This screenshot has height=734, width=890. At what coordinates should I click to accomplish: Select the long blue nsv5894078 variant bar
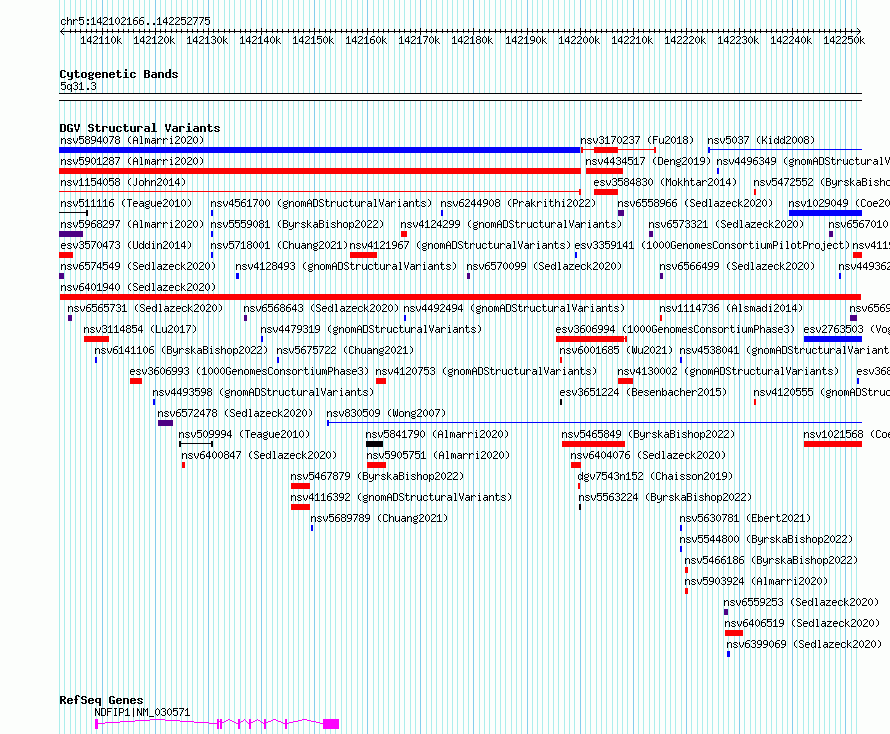[x=320, y=150]
